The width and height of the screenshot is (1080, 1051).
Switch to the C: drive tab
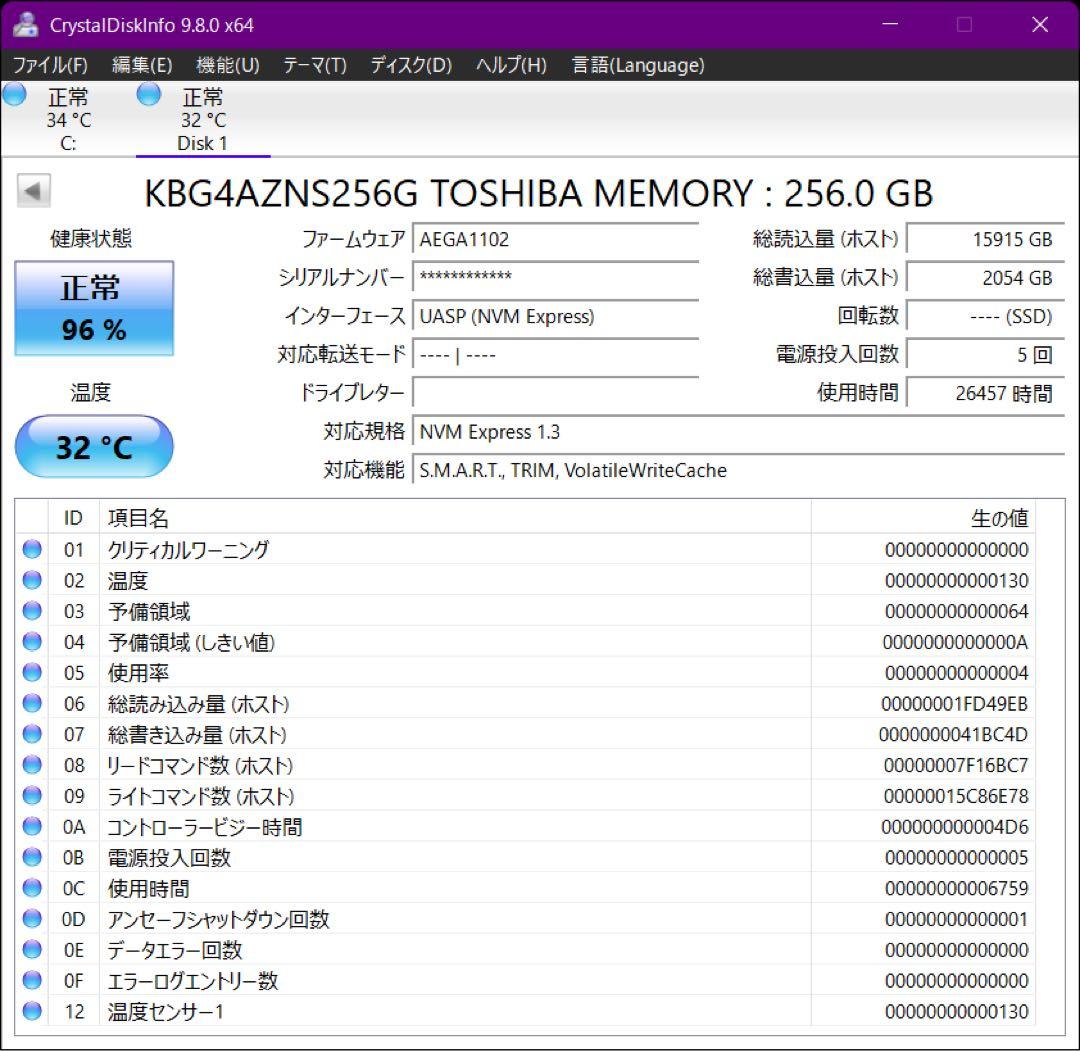click(68, 118)
